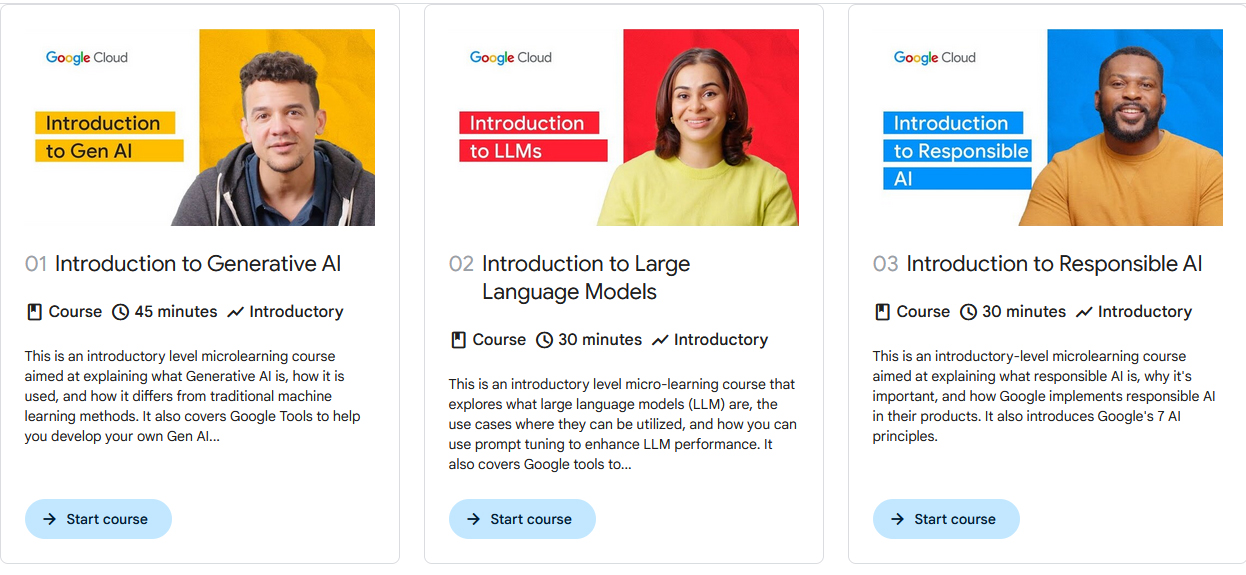Viewport: 1246px width, 575px height.
Task: Click the book icon in Large Language Models card
Action: click(x=458, y=340)
